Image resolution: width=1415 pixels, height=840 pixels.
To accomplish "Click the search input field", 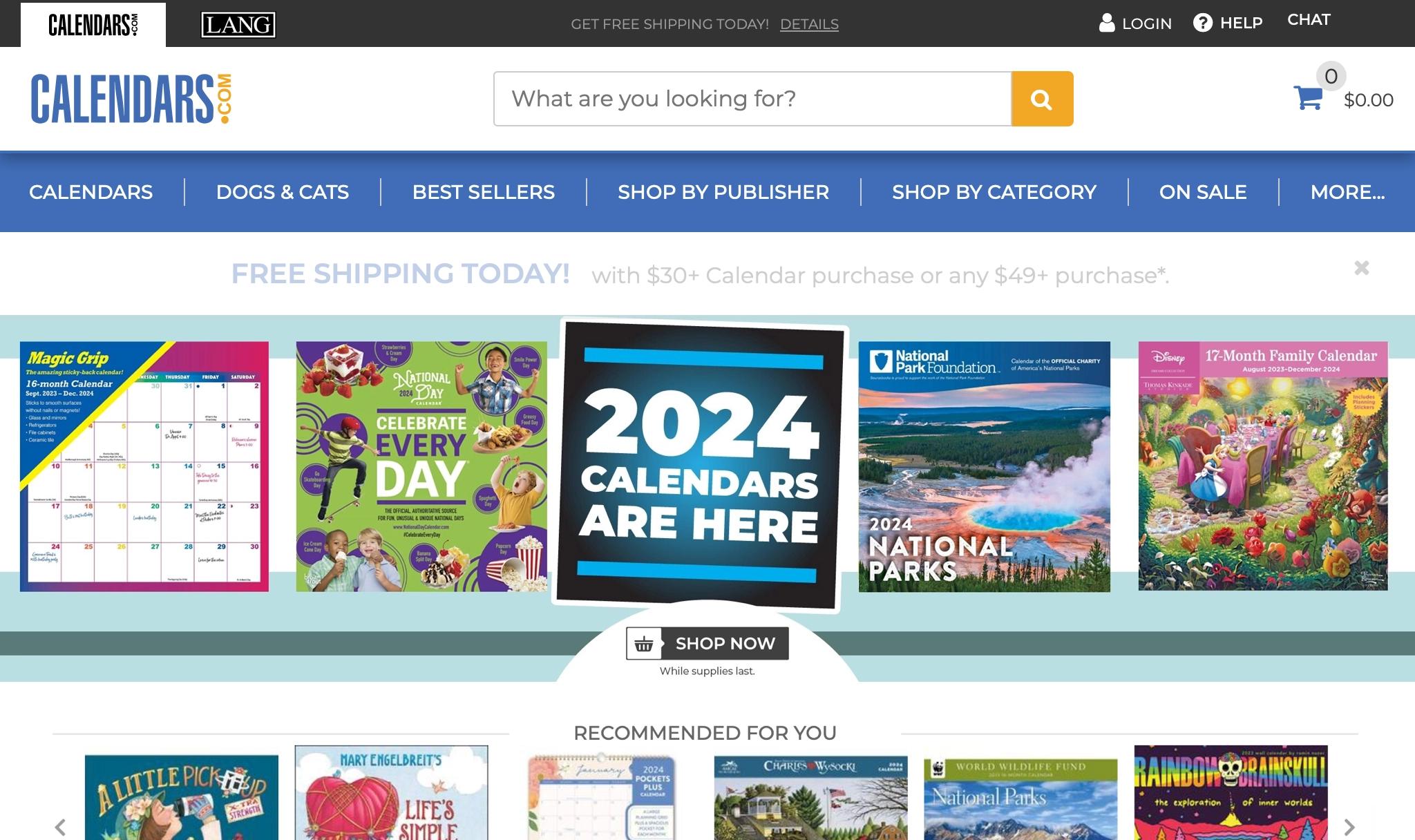I will coord(752,99).
